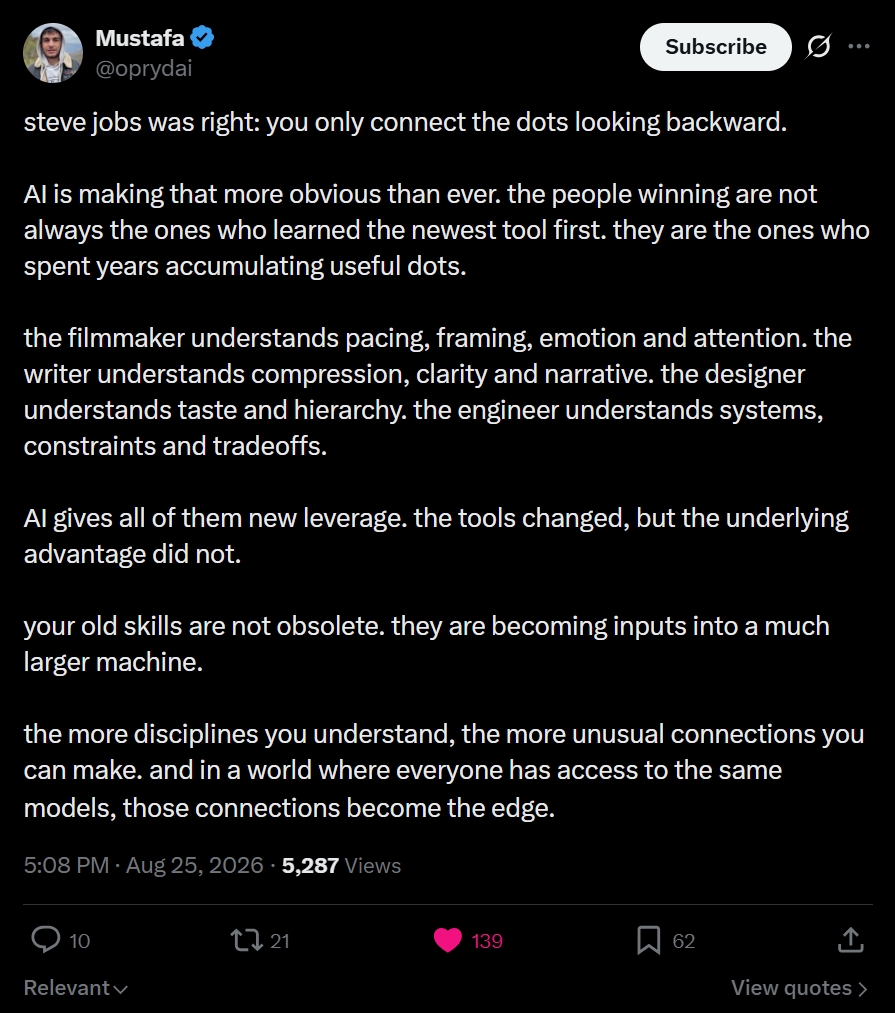Click the chevron next to View quotes
The height and width of the screenshot is (1013, 895).
[862, 988]
